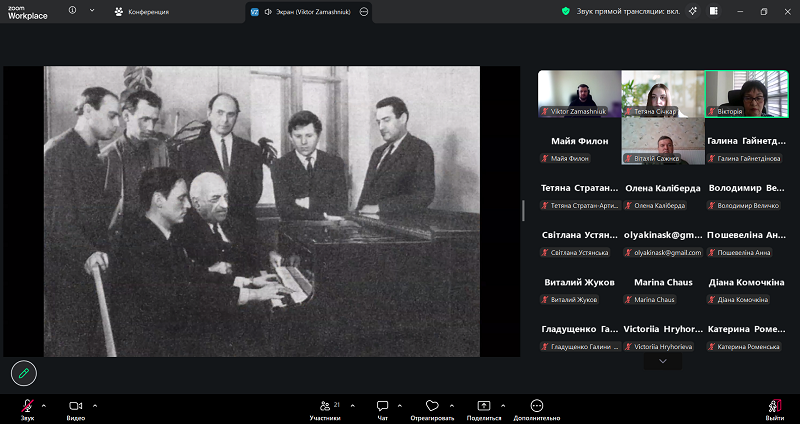Expand the participant gallery down chevron

coord(662,362)
